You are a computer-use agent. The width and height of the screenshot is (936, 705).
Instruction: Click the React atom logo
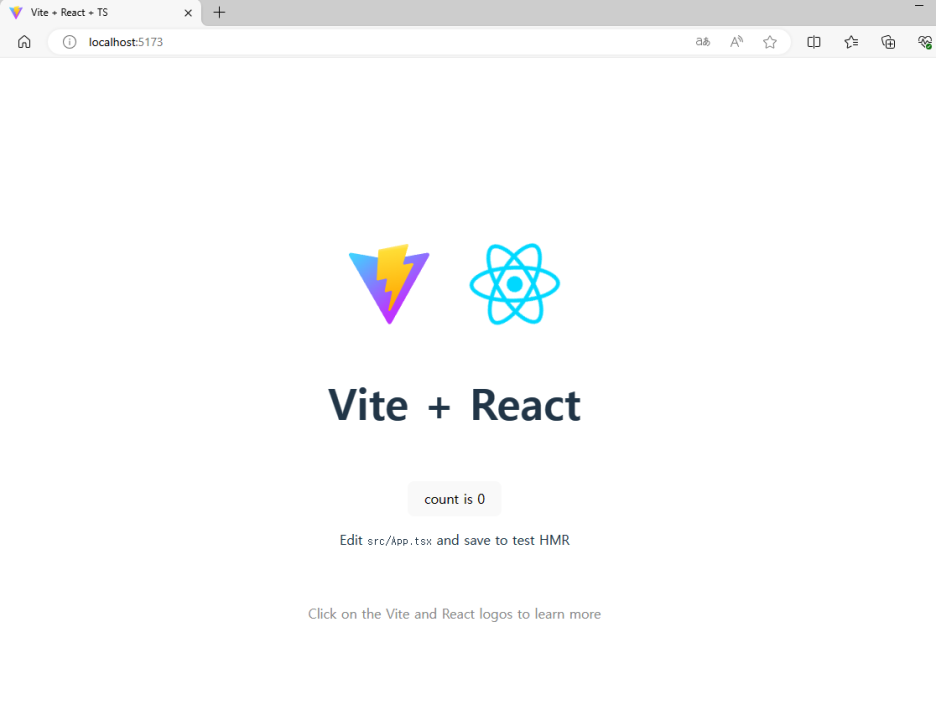click(515, 284)
